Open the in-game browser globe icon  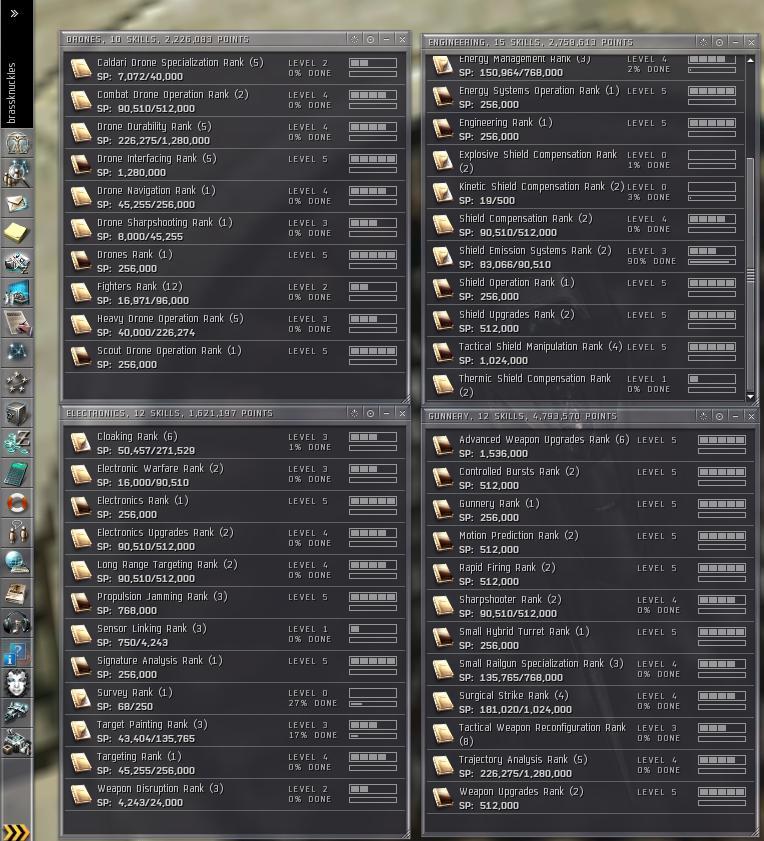pyautogui.click(x=17, y=564)
